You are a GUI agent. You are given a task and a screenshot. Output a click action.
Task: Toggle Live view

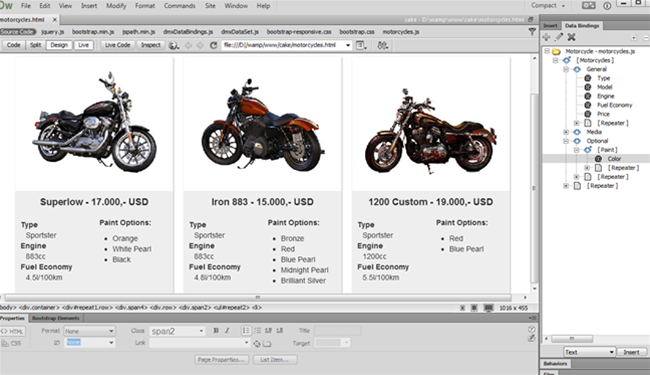[83, 45]
